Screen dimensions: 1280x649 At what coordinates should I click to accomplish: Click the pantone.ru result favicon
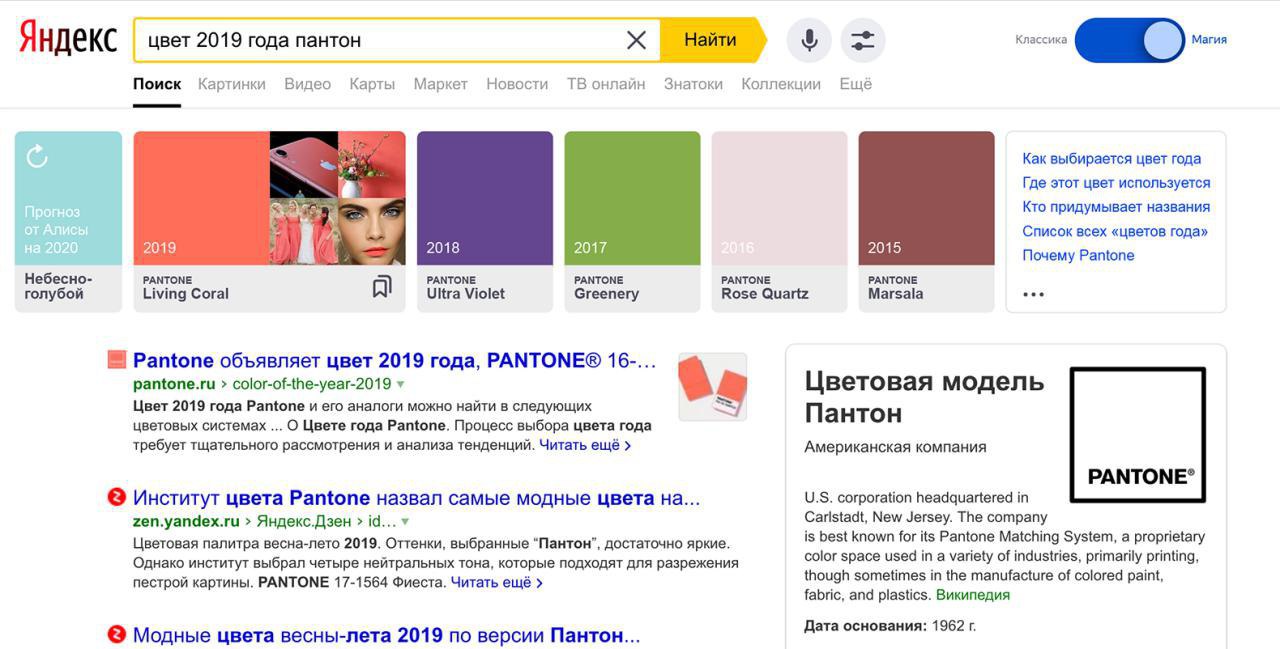click(x=116, y=360)
